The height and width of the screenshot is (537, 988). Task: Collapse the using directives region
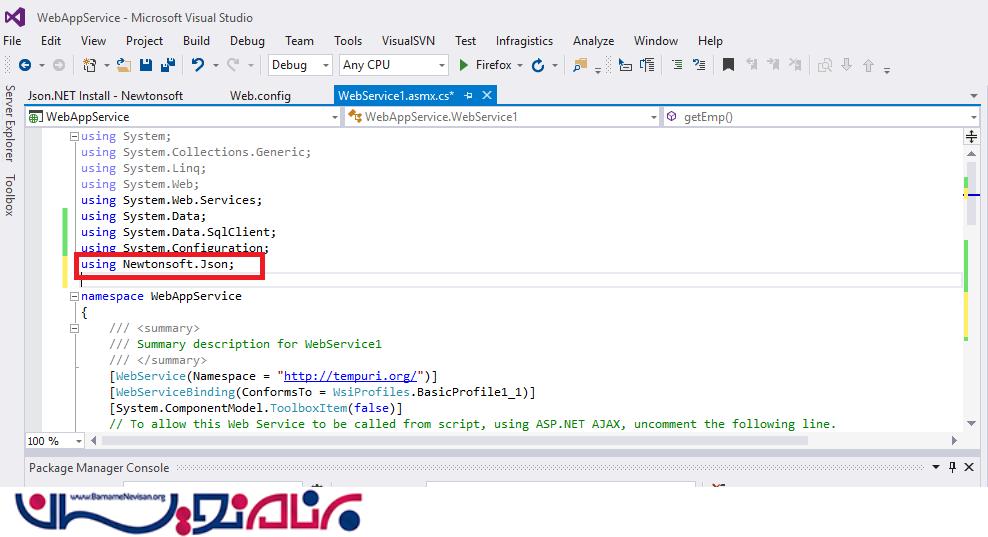click(74, 136)
